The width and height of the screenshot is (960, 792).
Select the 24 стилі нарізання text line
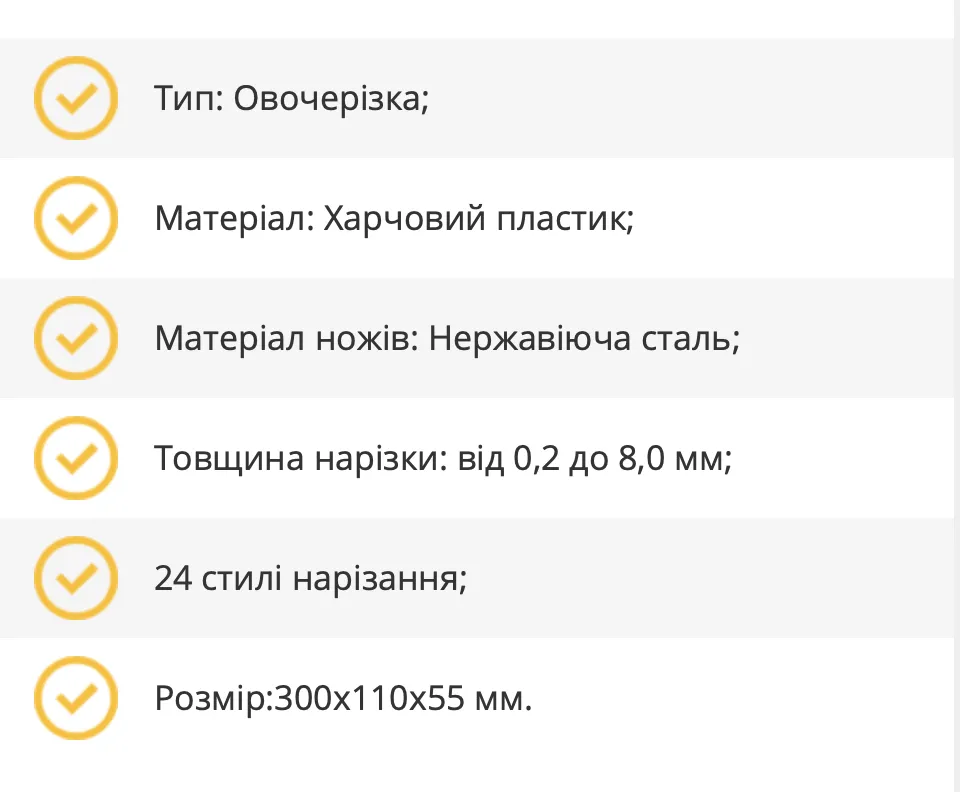pyautogui.click(x=310, y=578)
